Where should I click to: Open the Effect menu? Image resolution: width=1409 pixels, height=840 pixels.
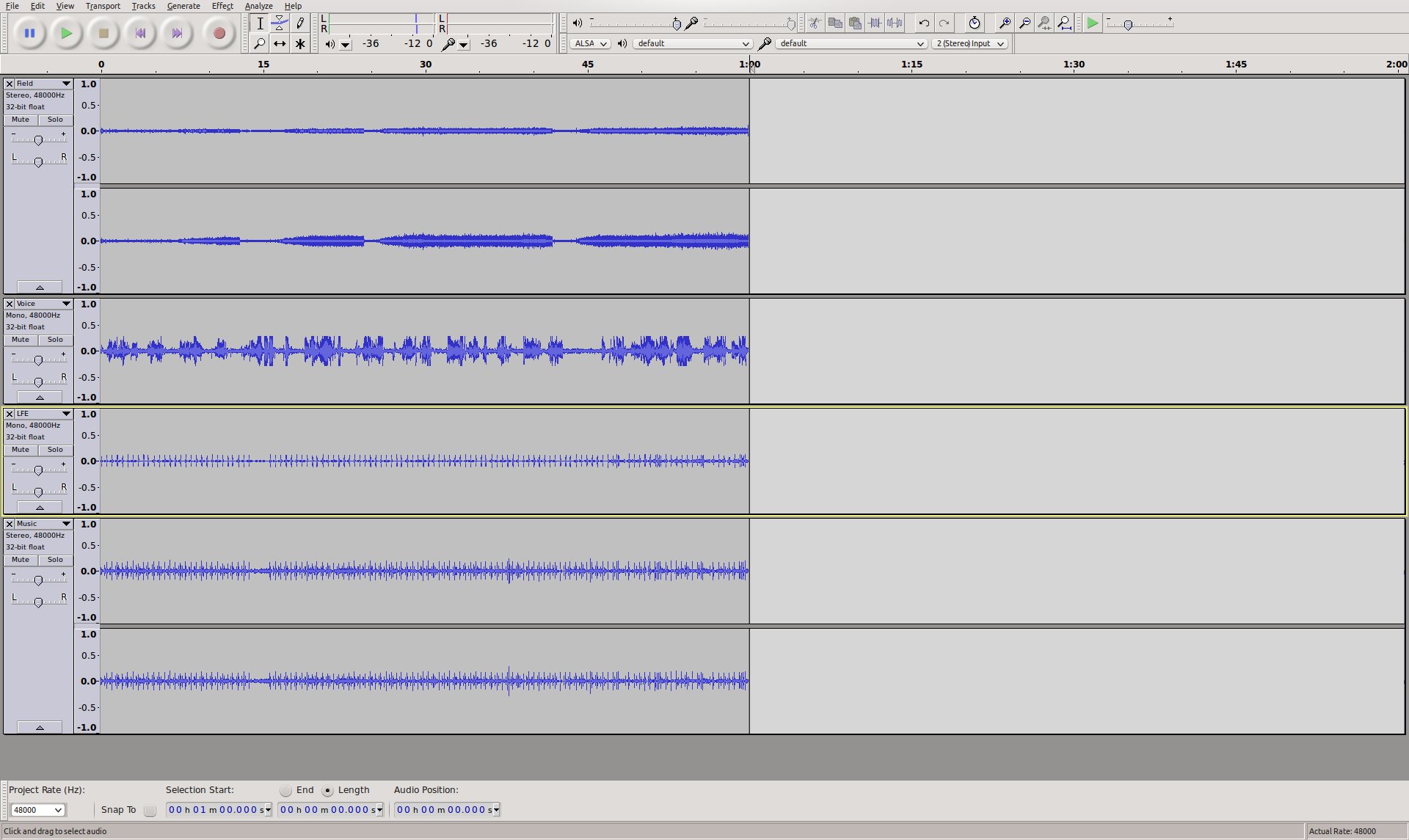tap(222, 6)
